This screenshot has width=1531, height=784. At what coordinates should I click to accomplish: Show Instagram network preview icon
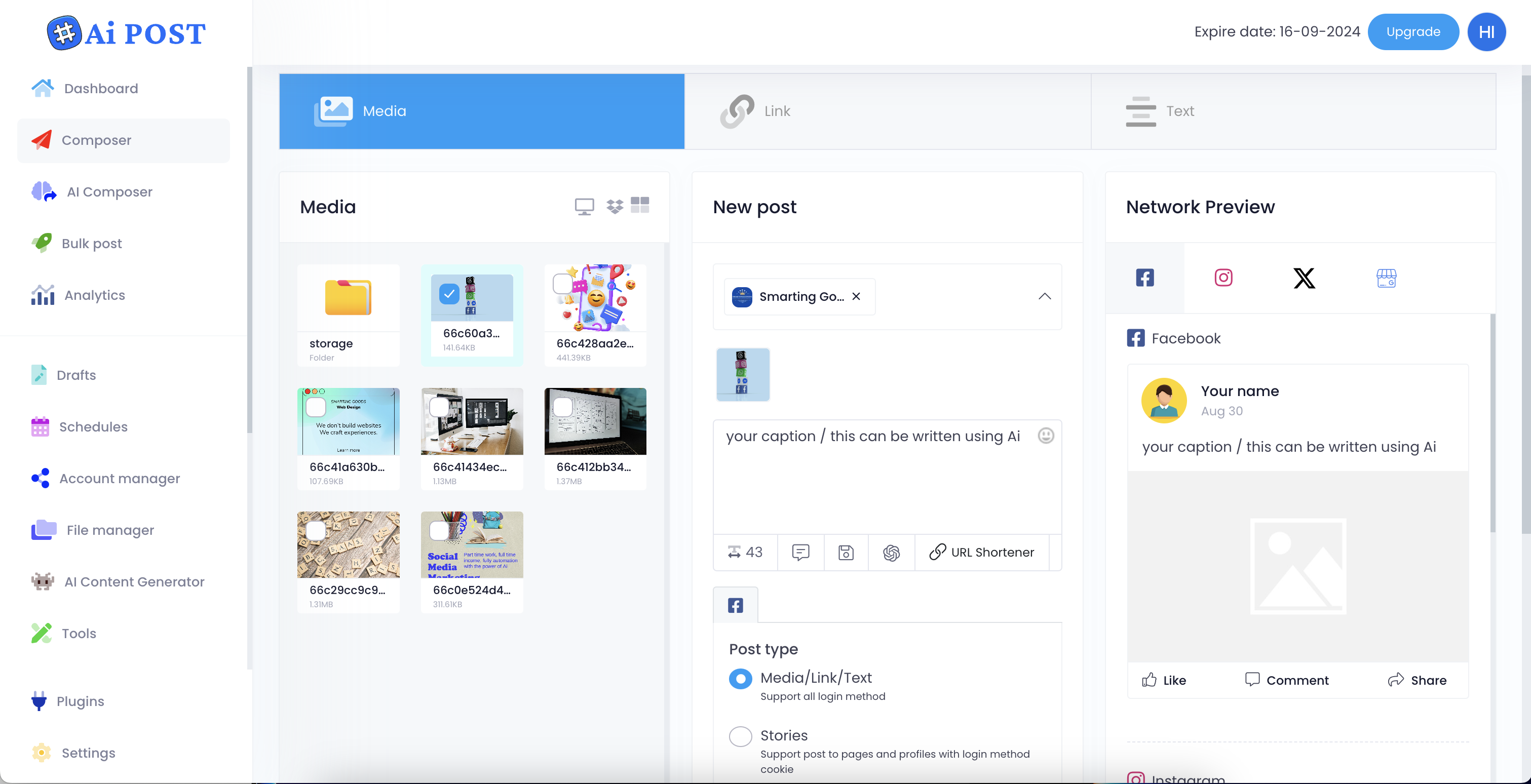[x=1223, y=278]
